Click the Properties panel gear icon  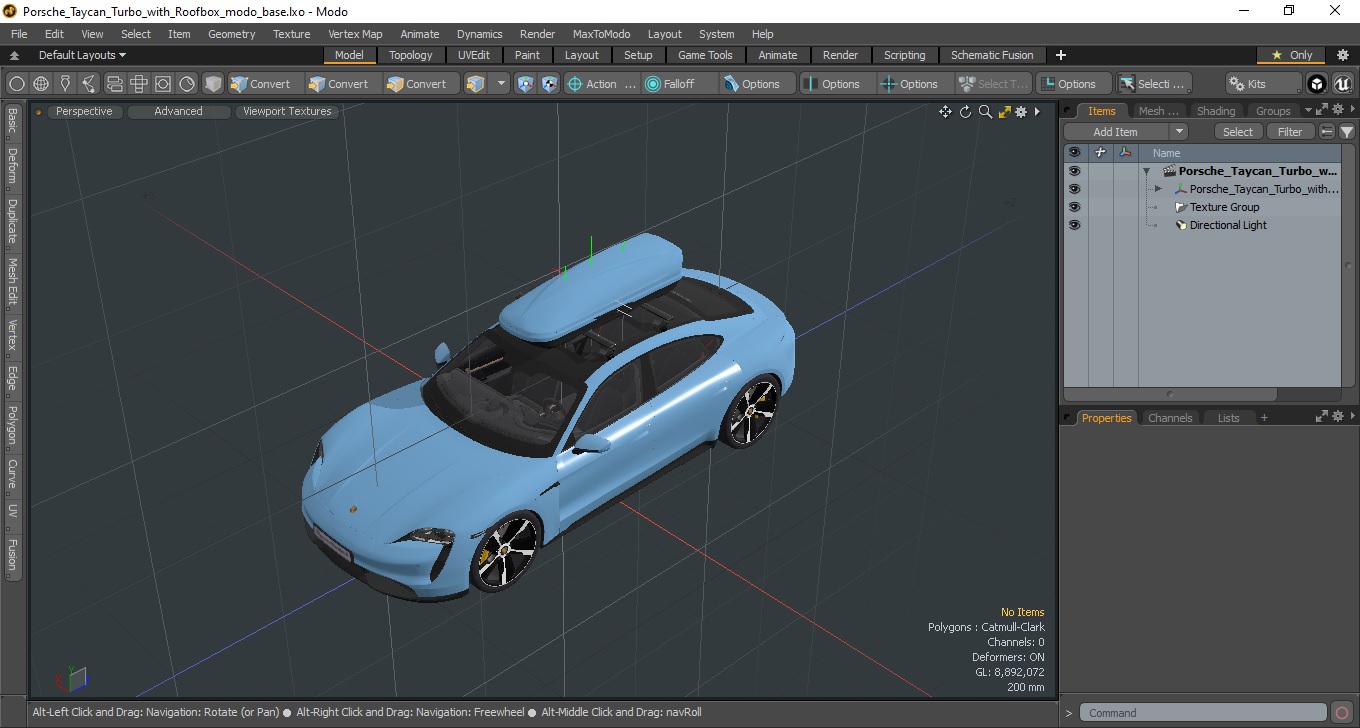coord(1337,417)
